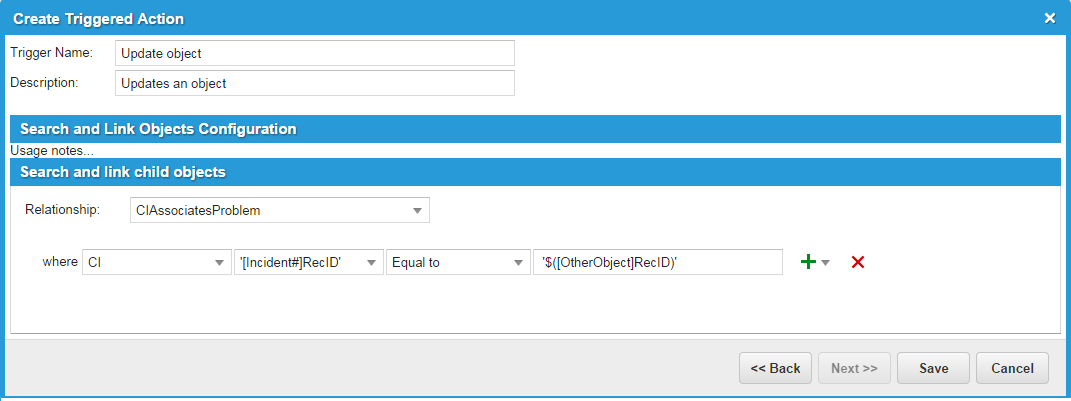Image resolution: width=1071 pixels, height=401 pixels.
Task: Close the Create Triggered Action dialog
Action: (1049, 18)
